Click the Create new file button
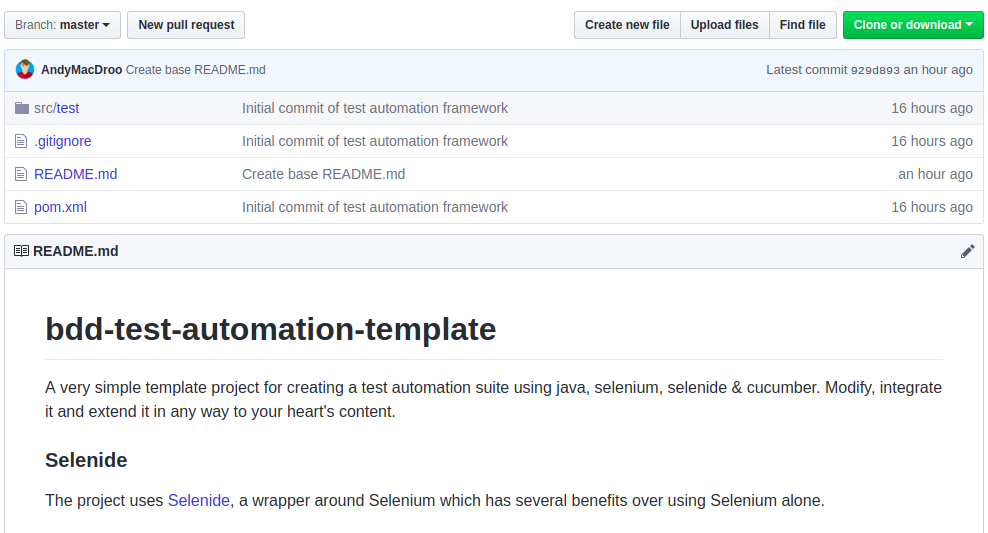The width and height of the screenshot is (988, 533). (x=627, y=25)
